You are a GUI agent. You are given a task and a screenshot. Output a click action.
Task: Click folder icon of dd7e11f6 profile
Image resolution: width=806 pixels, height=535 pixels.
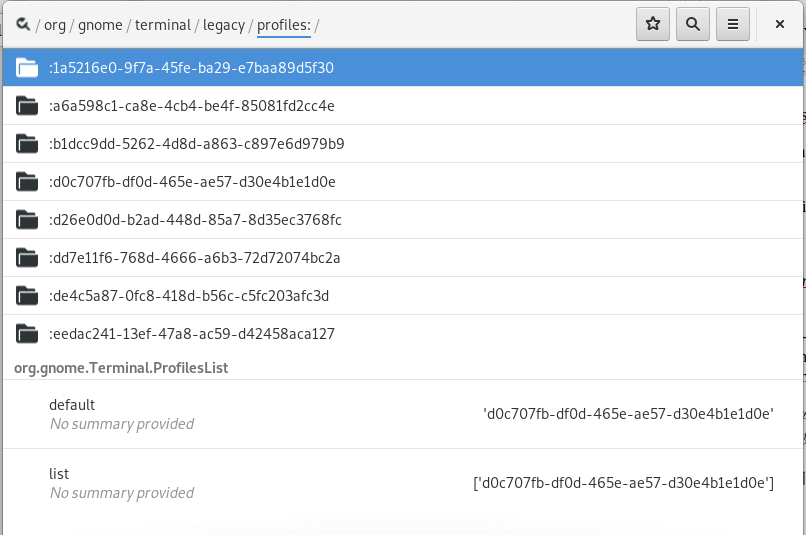click(x=27, y=257)
